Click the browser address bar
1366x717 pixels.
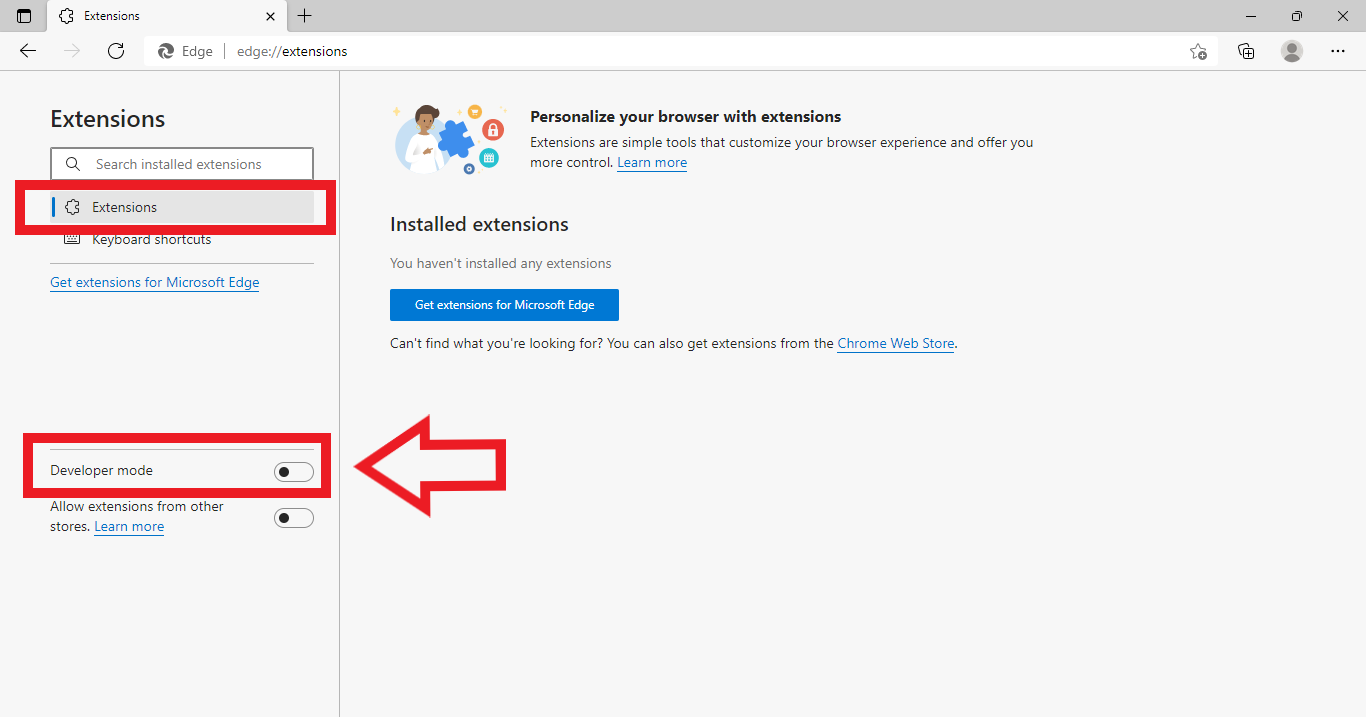click(x=500, y=51)
